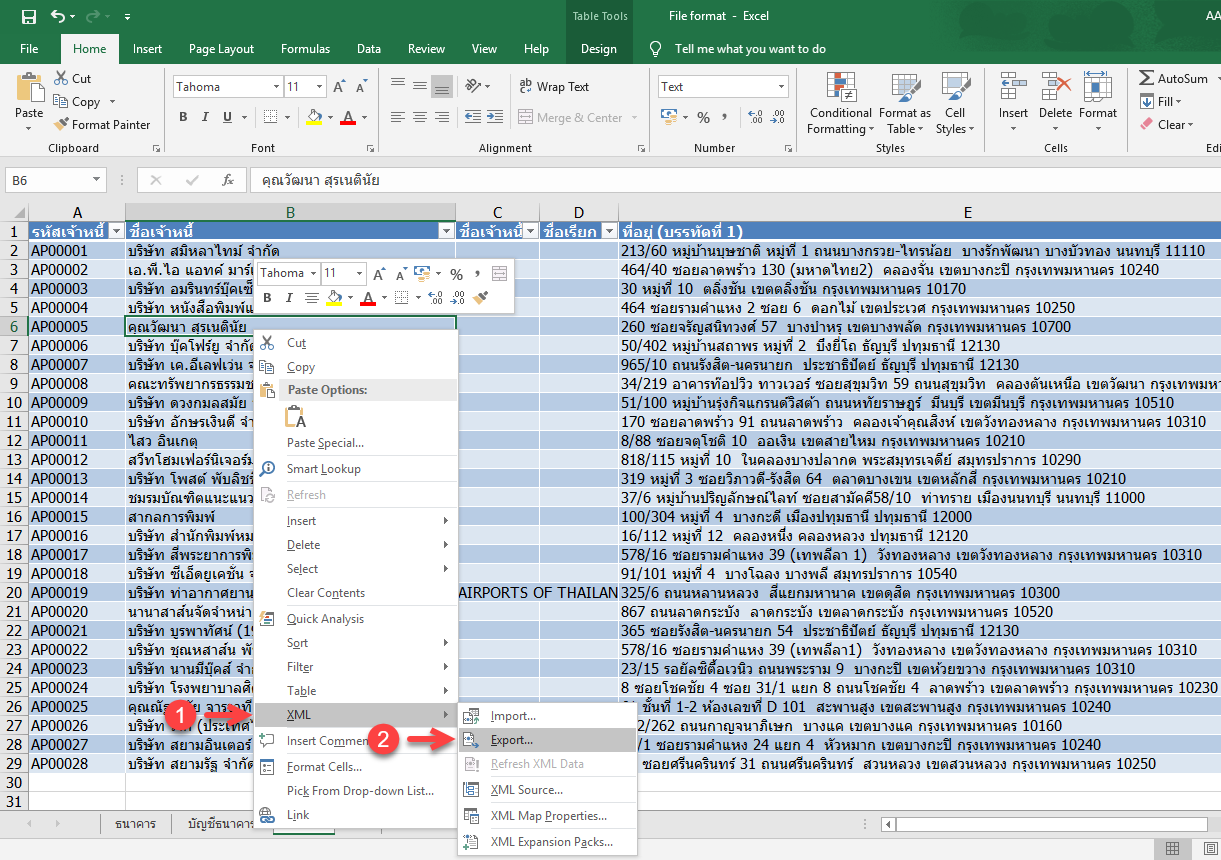1221x860 pixels.
Task: Click the Delete cells icon in ribbon
Action: click(1055, 86)
